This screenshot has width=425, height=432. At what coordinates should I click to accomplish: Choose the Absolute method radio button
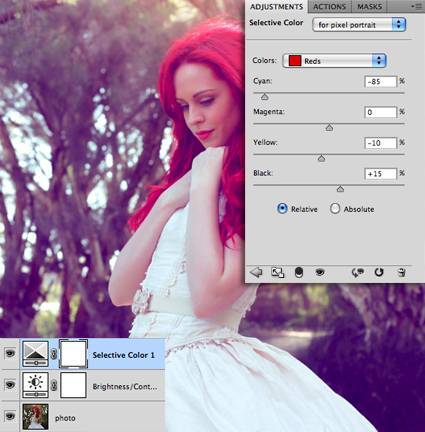coord(335,209)
